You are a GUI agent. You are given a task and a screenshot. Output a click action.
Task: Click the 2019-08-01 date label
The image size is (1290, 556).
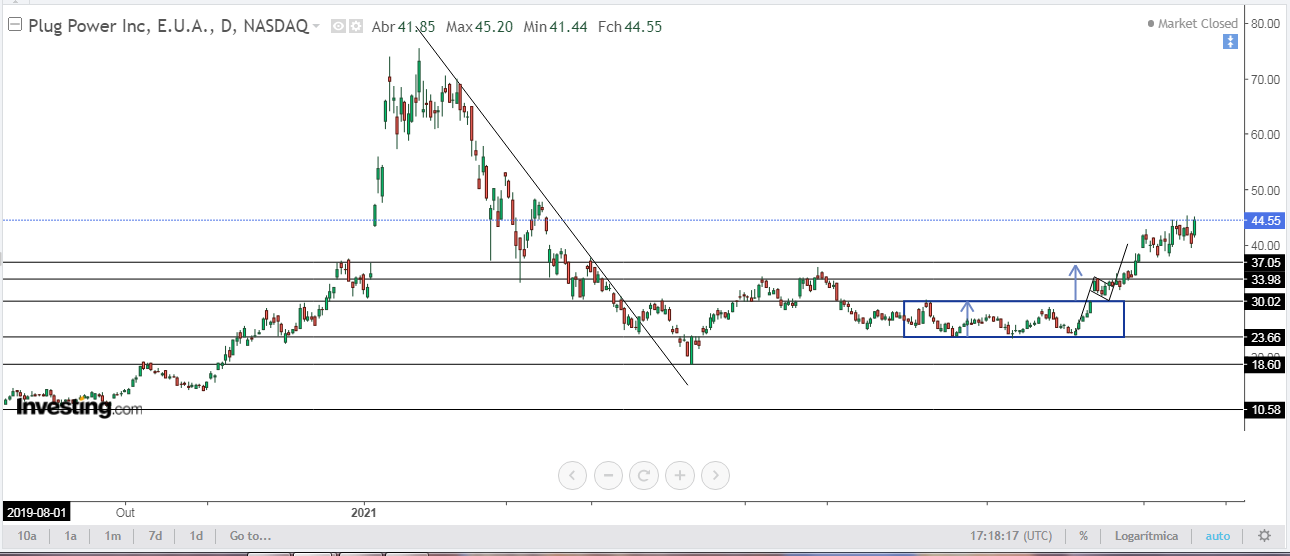[x=38, y=511]
